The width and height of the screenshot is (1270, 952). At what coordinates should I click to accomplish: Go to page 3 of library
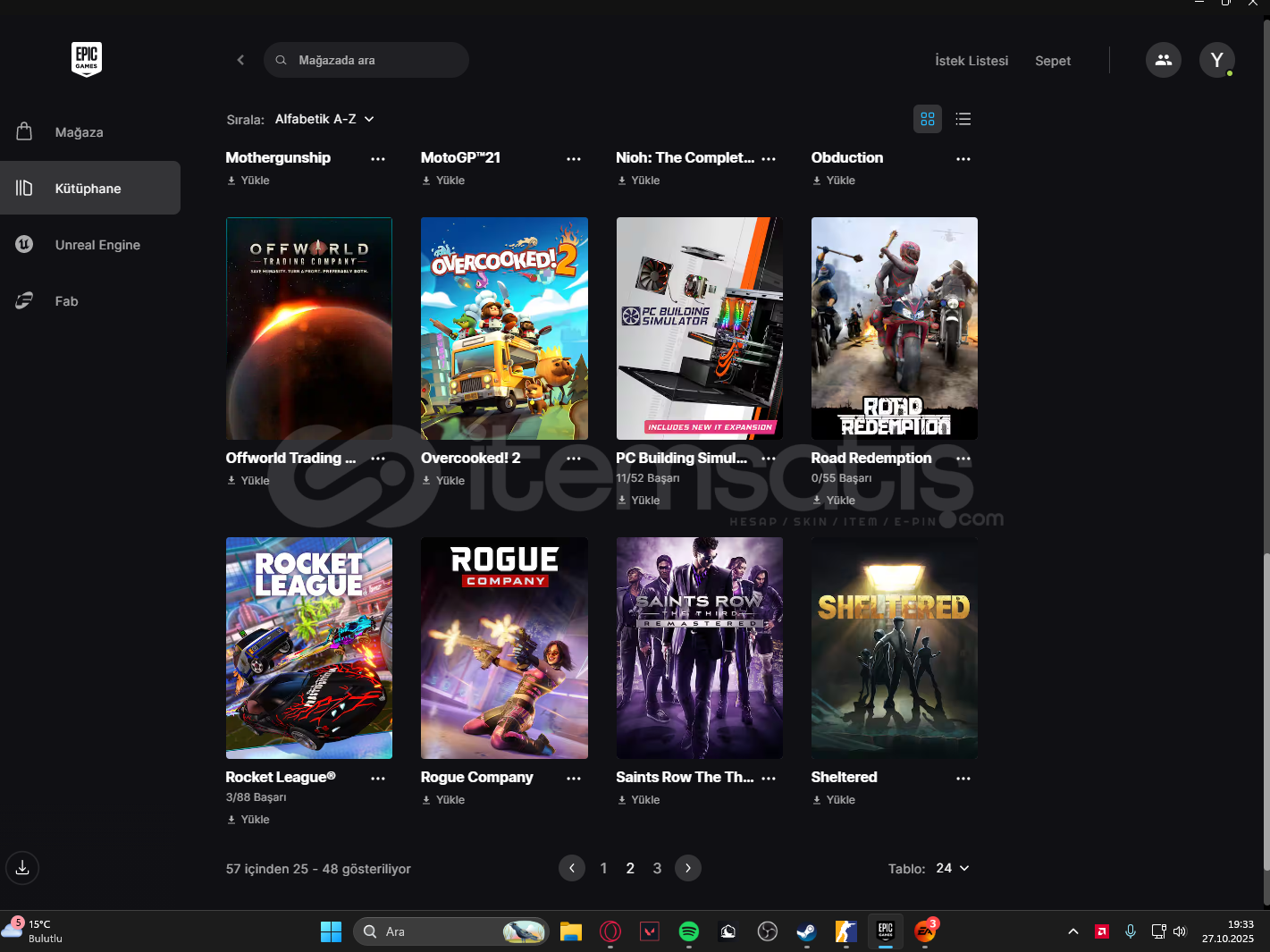pyautogui.click(x=657, y=868)
